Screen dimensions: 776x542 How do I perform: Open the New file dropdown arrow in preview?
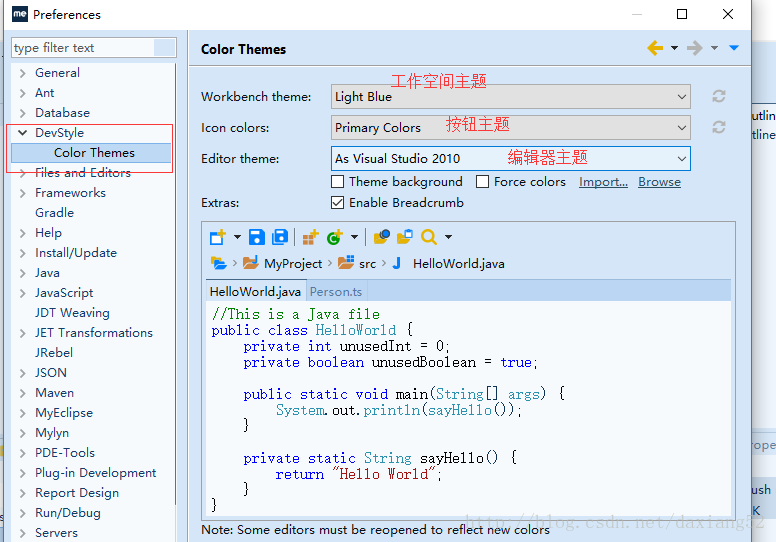pos(237,237)
